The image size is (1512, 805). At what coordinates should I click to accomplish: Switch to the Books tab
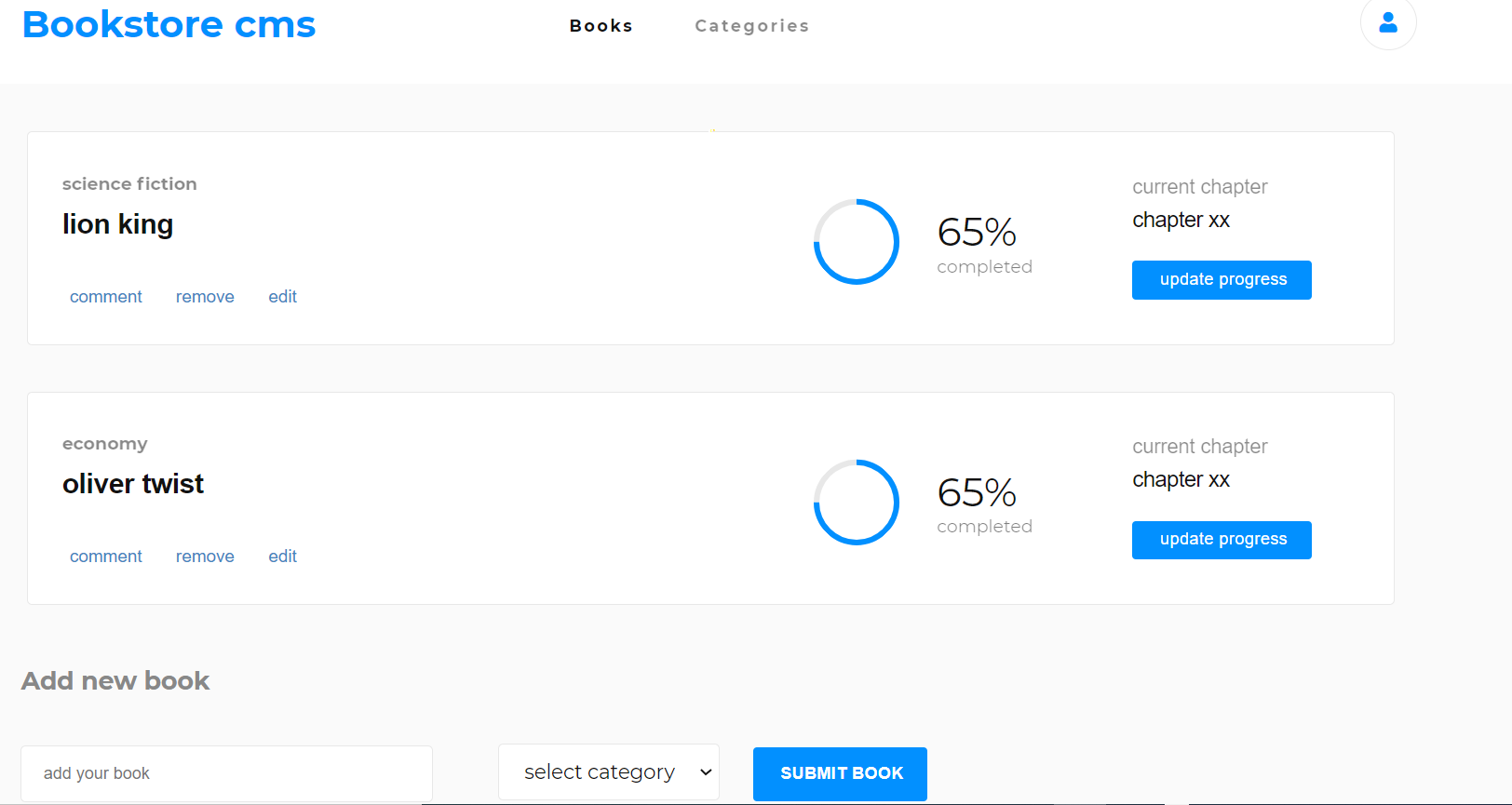pyautogui.click(x=601, y=25)
